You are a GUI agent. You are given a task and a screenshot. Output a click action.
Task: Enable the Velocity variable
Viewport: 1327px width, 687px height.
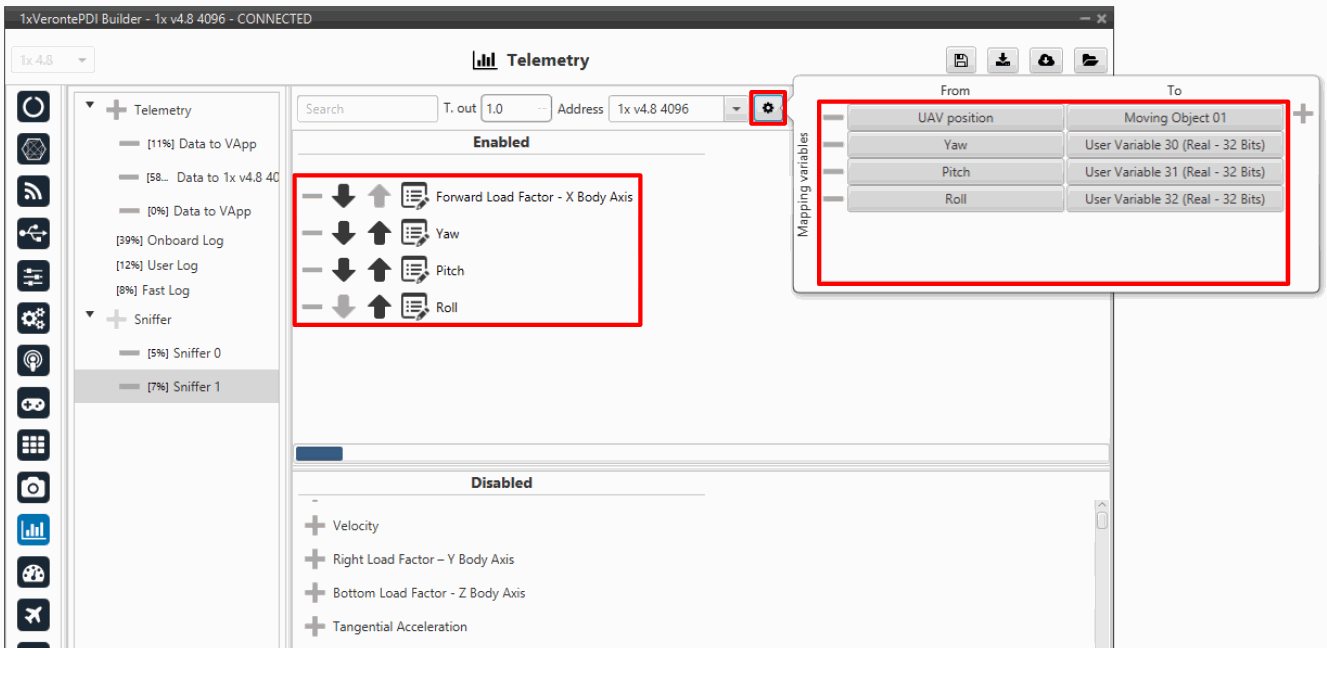[315, 526]
